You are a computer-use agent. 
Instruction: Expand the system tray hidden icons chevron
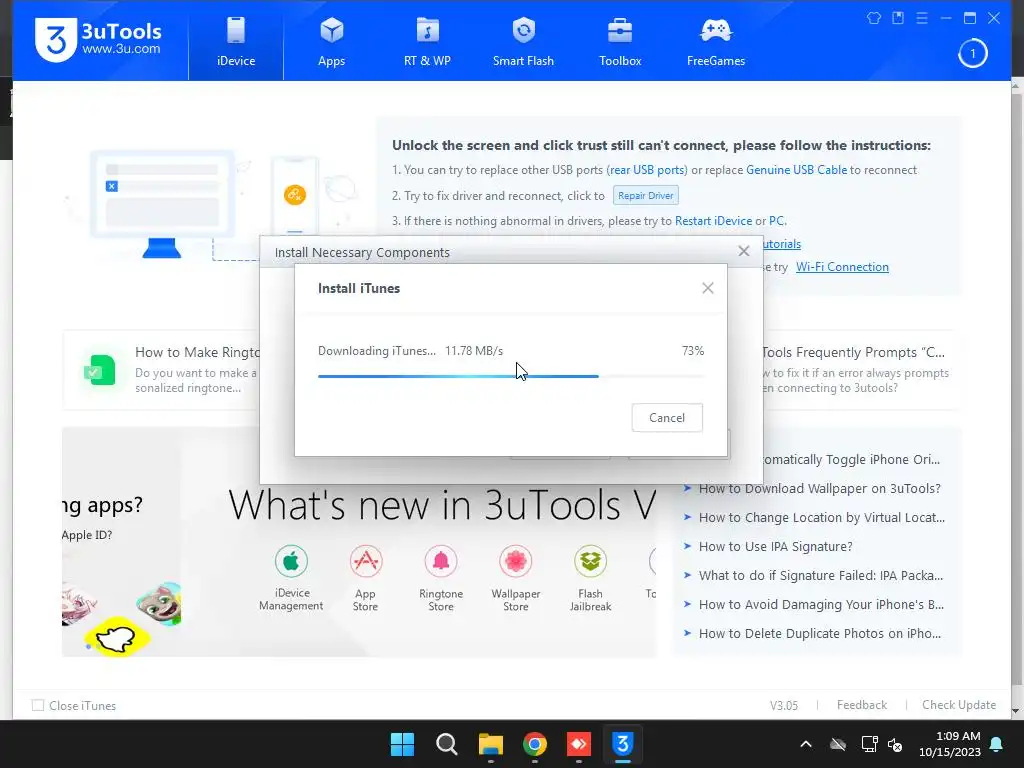[x=806, y=744]
